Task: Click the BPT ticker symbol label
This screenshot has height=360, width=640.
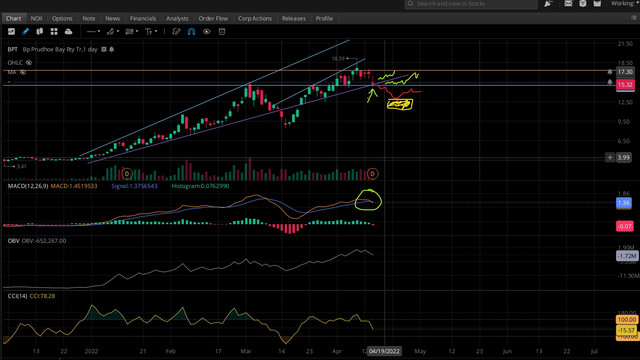Action: [x=13, y=49]
